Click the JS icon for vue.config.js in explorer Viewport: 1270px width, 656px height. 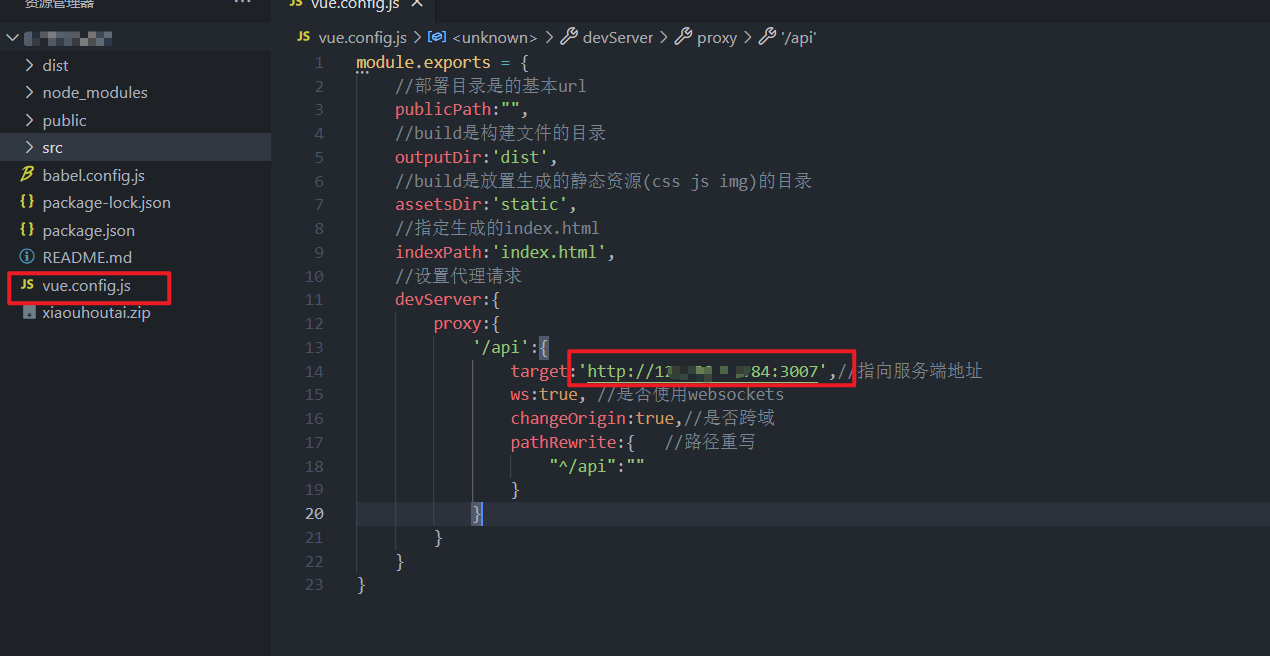click(27, 285)
